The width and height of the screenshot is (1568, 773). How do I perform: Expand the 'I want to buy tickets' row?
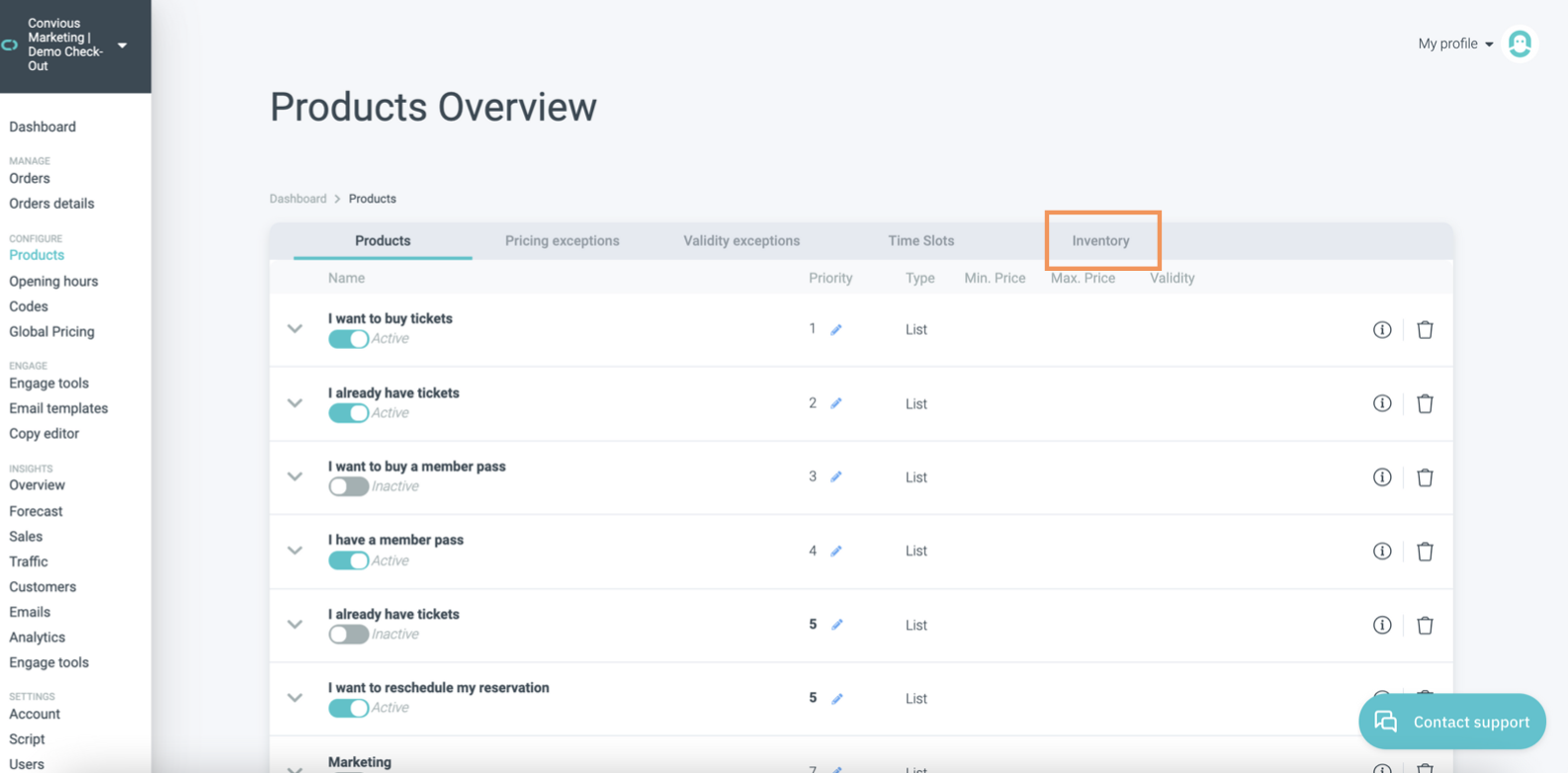[x=295, y=329]
